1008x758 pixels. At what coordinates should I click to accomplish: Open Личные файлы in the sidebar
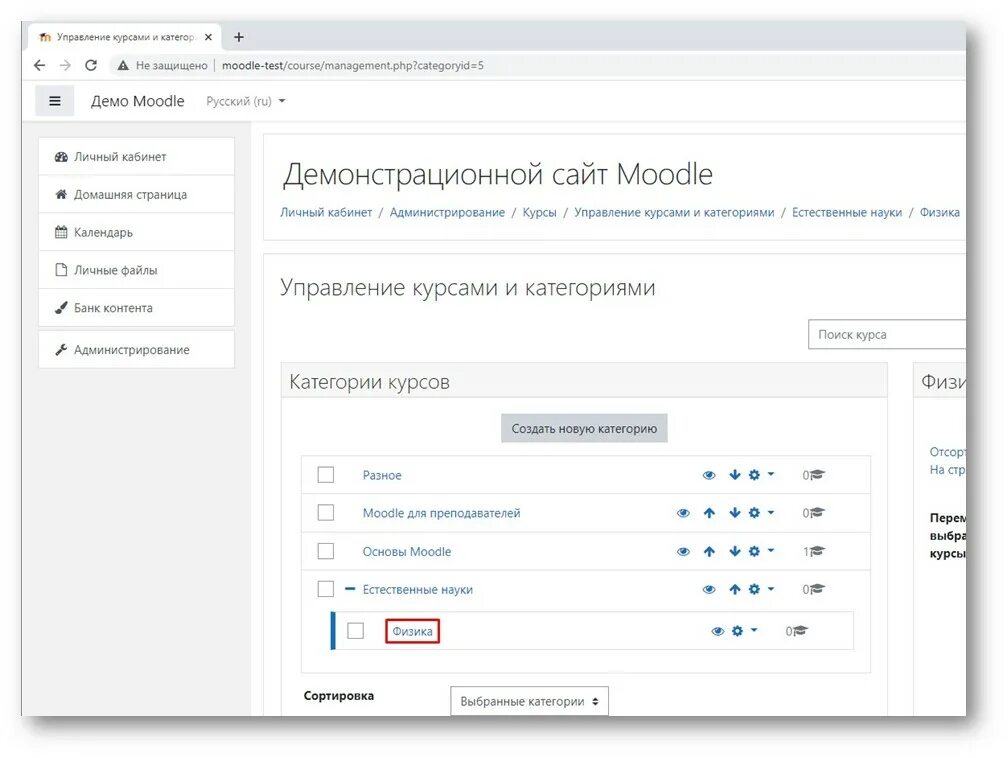[x=136, y=270]
